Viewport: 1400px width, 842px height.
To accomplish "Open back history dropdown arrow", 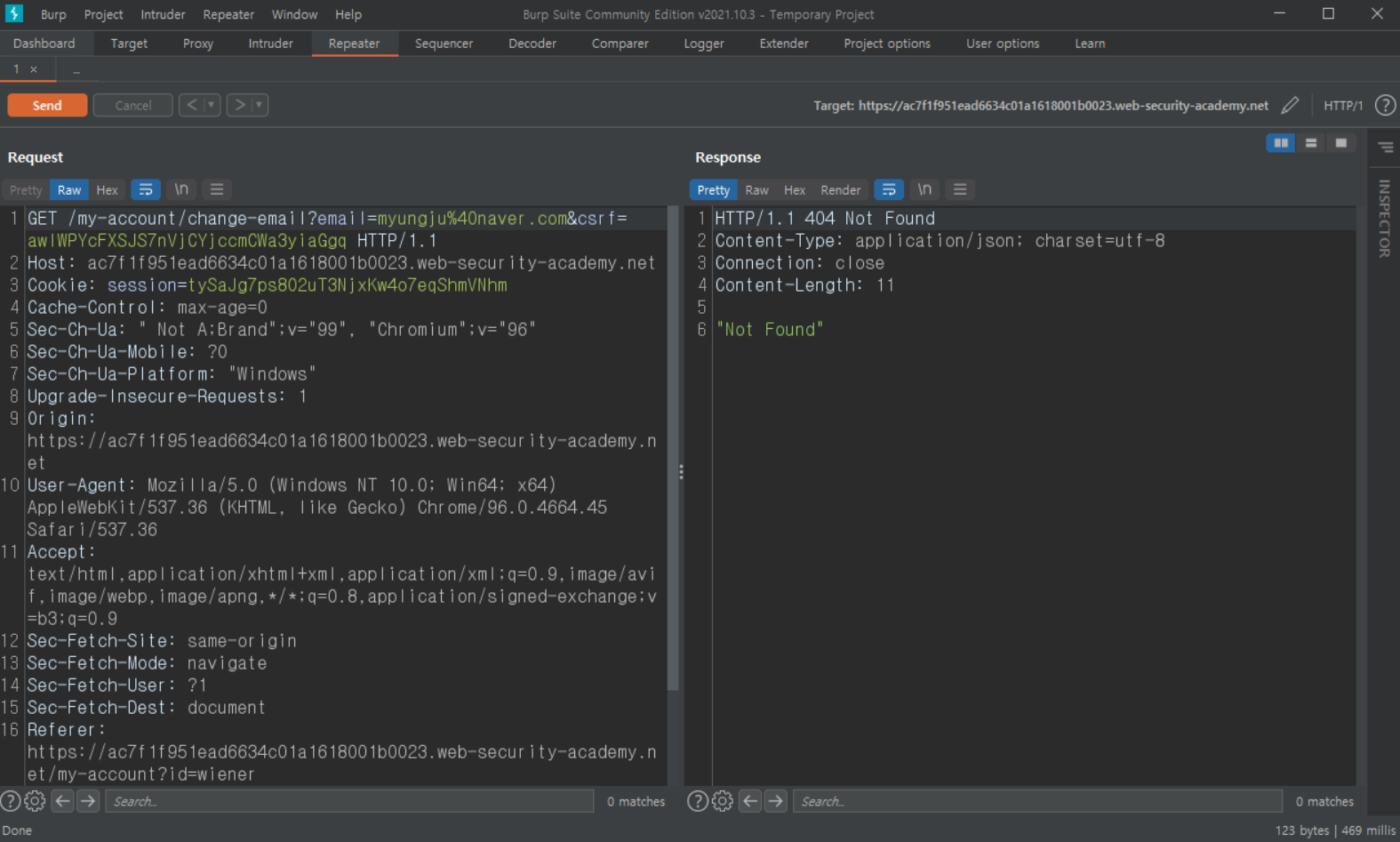I will pyautogui.click(x=212, y=105).
